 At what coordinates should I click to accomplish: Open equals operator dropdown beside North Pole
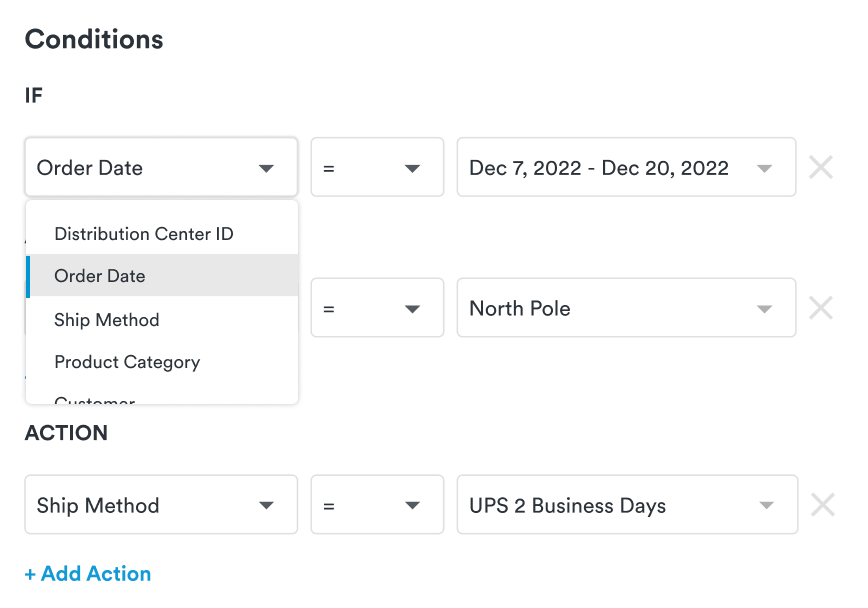(377, 308)
